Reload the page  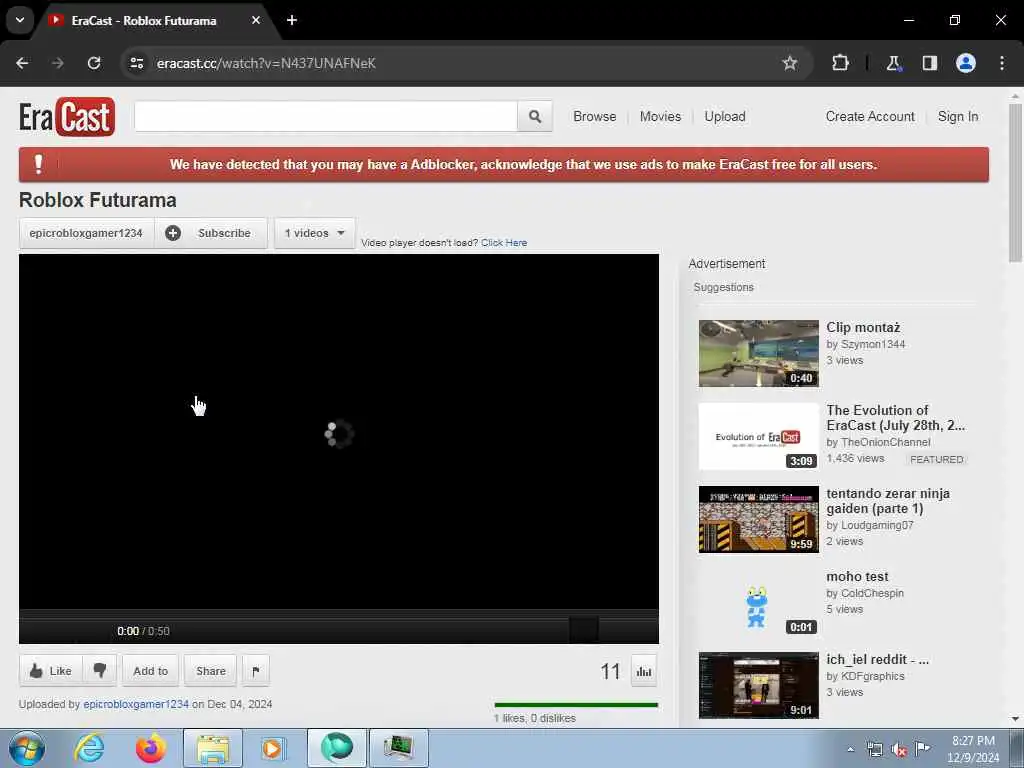pyautogui.click(x=94, y=63)
